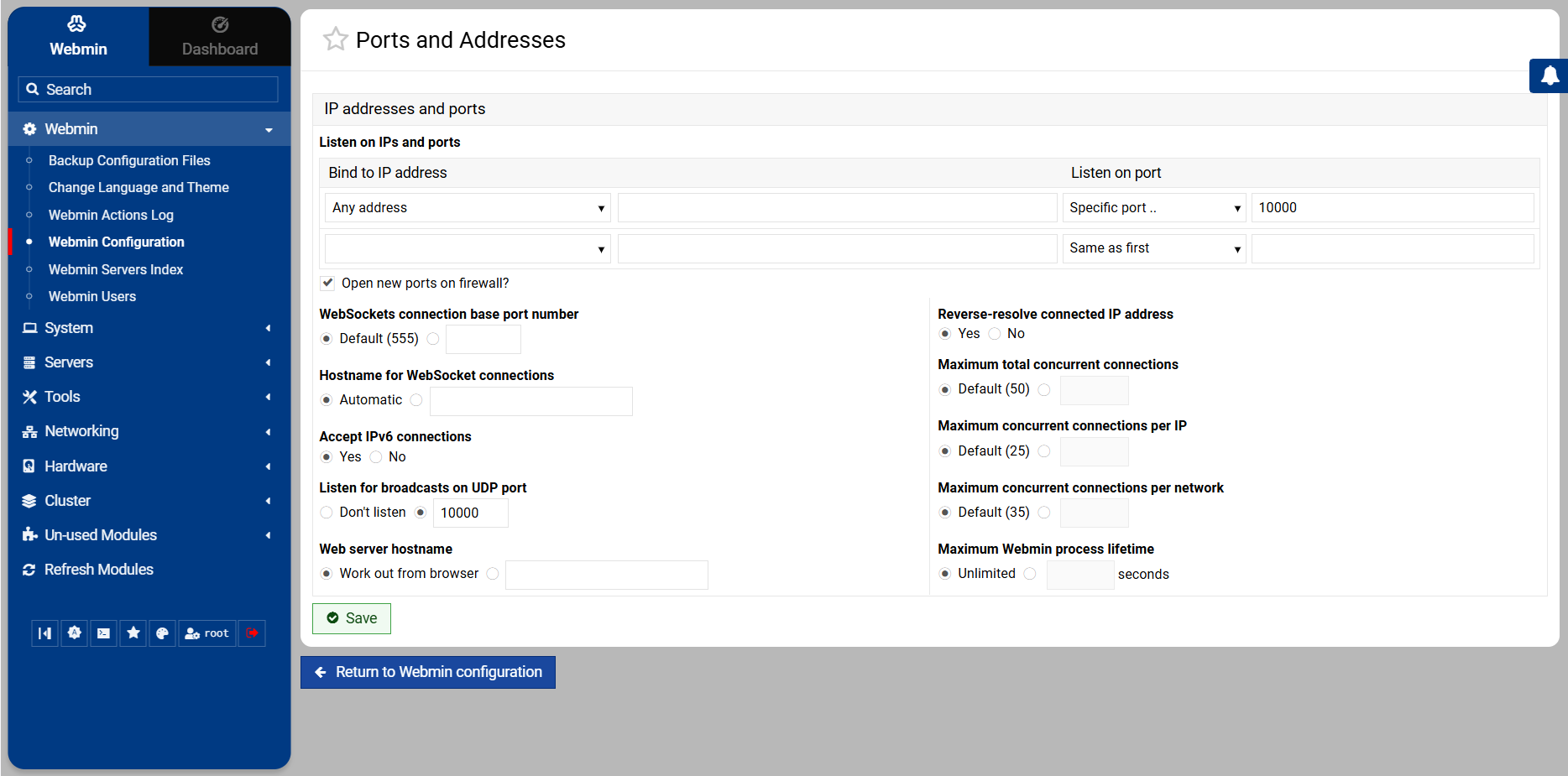1568x776 pixels.
Task: Click the UDP broadcast port field 10000
Action: click(471, 513)
